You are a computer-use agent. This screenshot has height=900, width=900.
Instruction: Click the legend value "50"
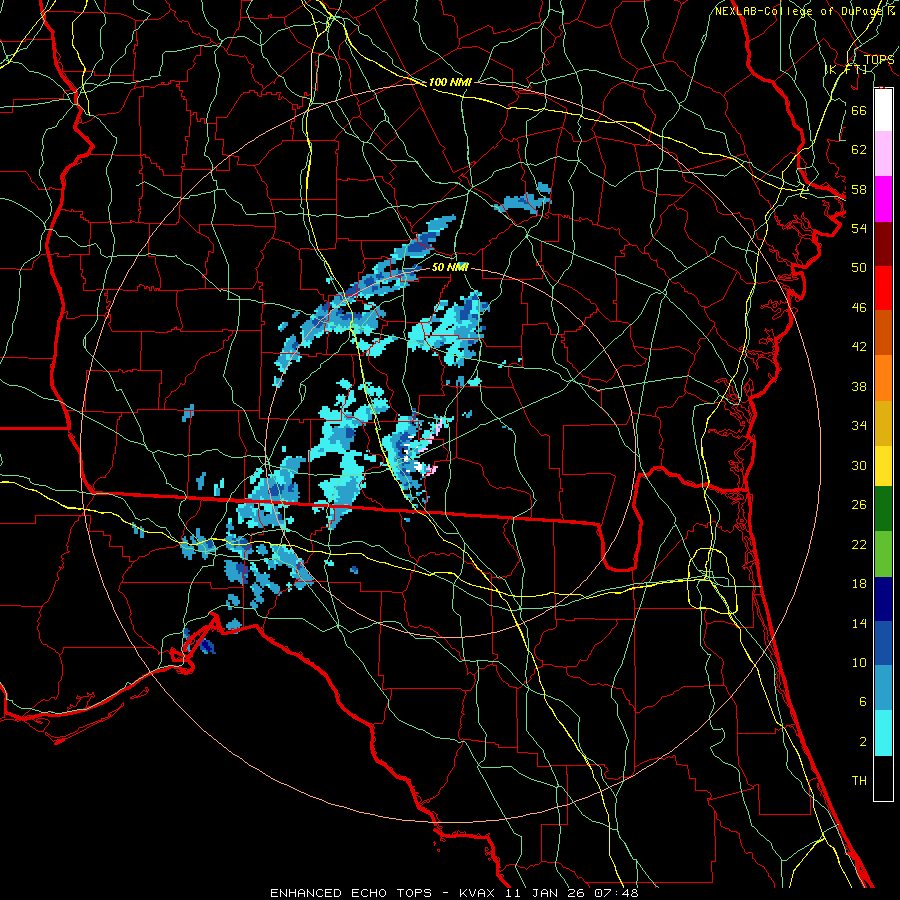click(859, 268)
